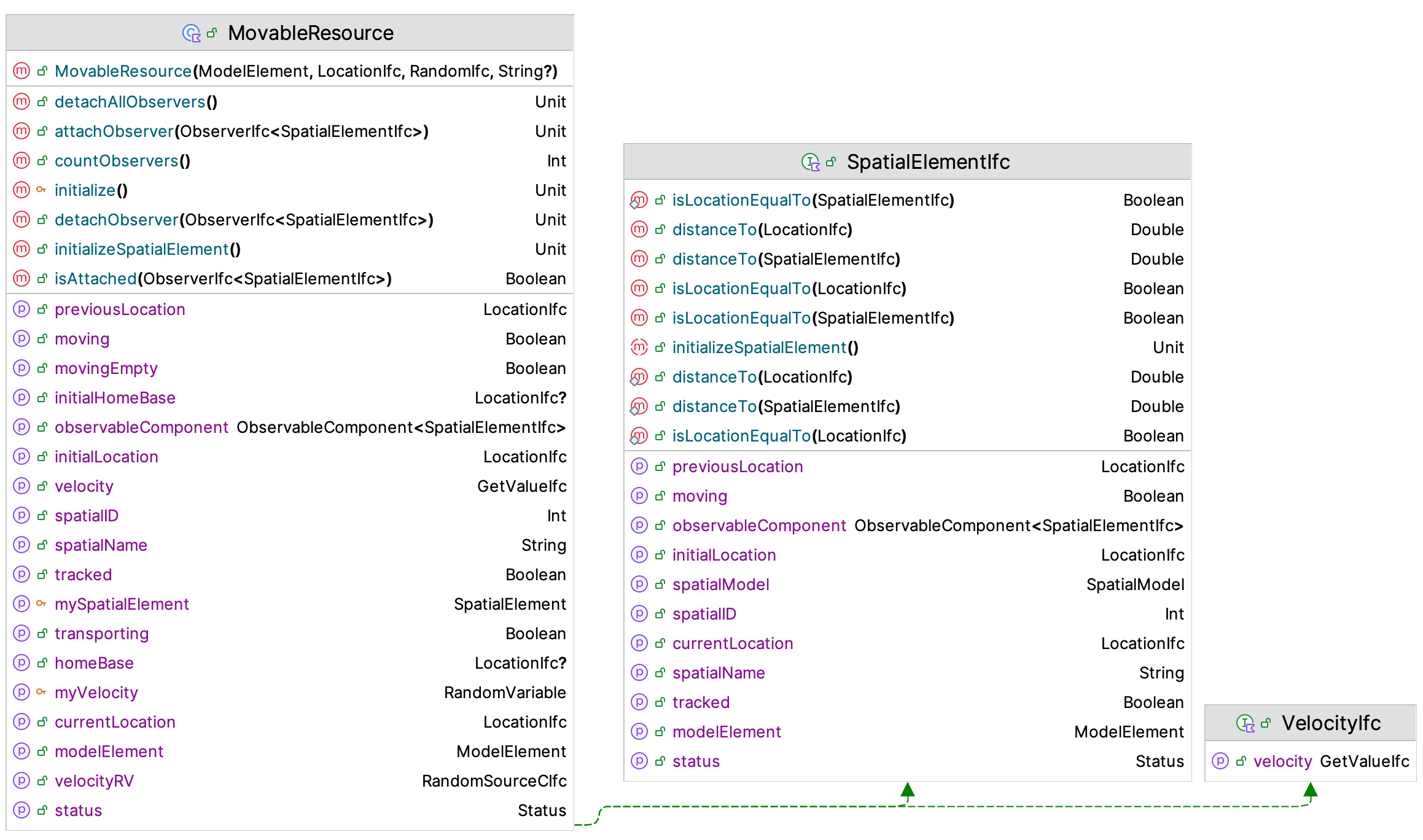The width and height of the screenshot is (1423, 840).
Task: Click the VelocityIfc interface icon in header
Action: coord(1246,723)
